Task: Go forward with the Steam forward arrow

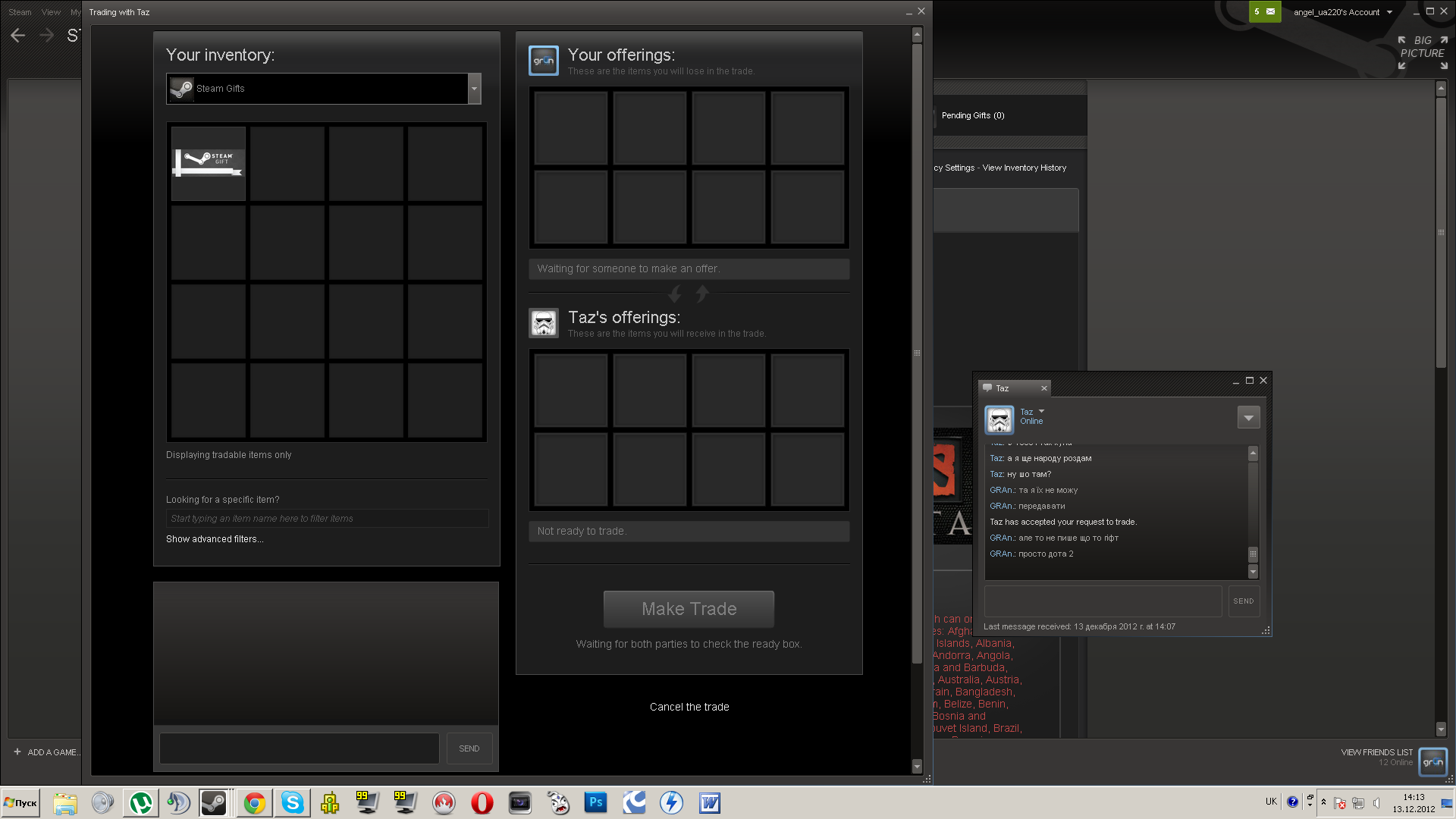Action: (46, 35)
